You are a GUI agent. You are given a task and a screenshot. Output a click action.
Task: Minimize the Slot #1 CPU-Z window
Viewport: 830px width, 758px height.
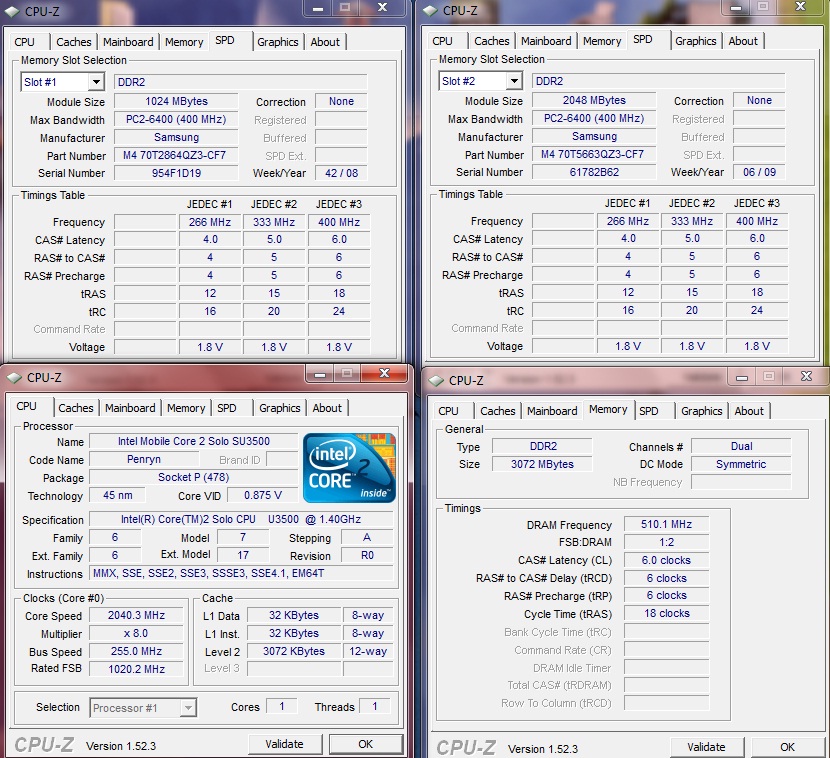coord(318,7)
